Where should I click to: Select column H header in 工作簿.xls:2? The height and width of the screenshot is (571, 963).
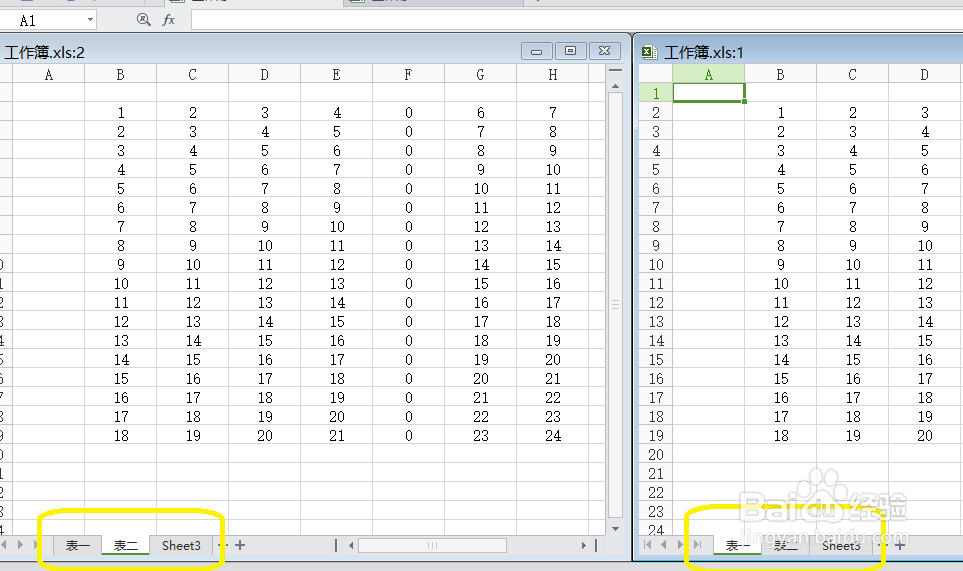(553, 74)
